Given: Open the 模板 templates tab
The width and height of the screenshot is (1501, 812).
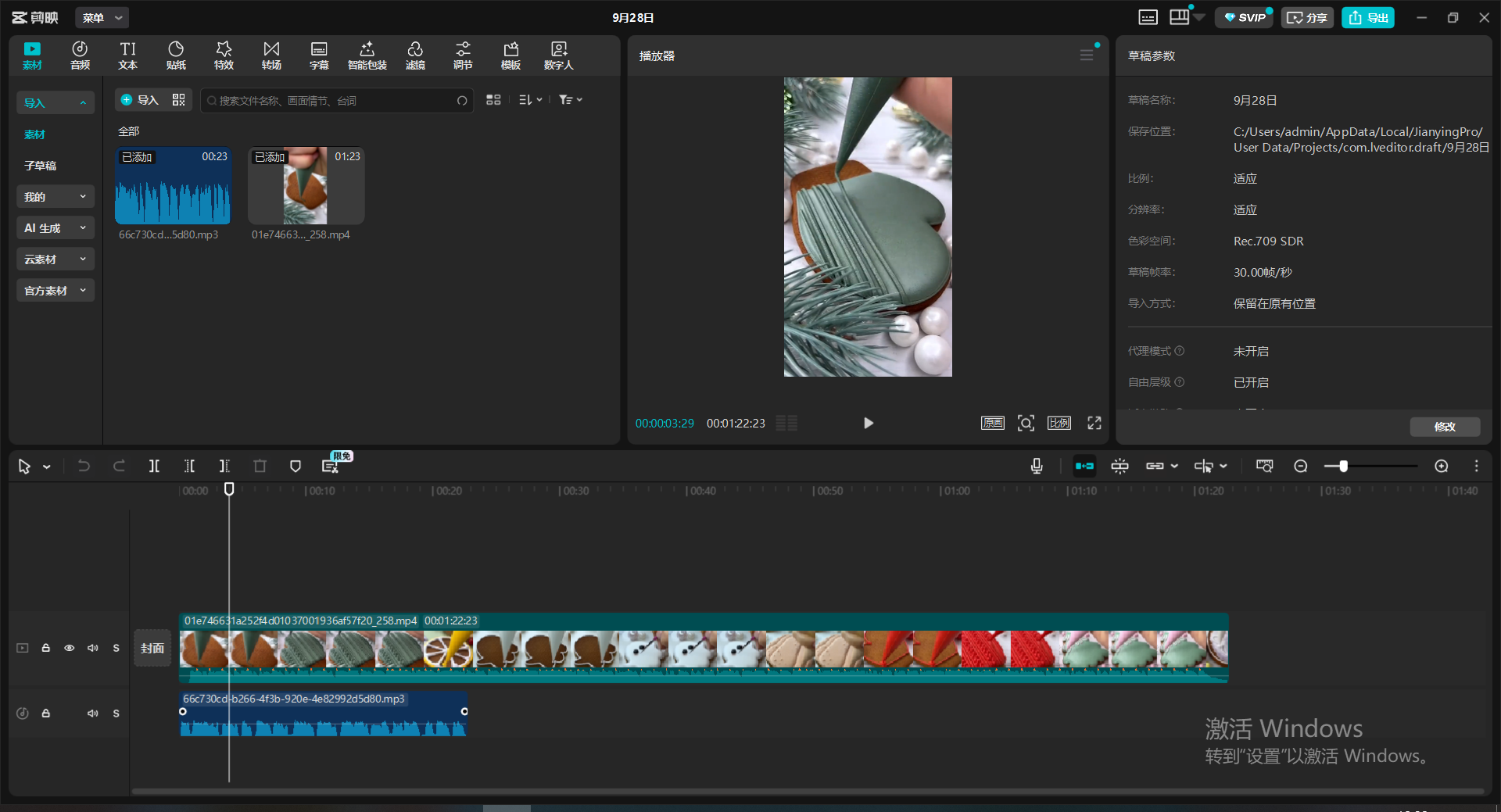Looking at the screenshot, I should (x=510, y=55).
